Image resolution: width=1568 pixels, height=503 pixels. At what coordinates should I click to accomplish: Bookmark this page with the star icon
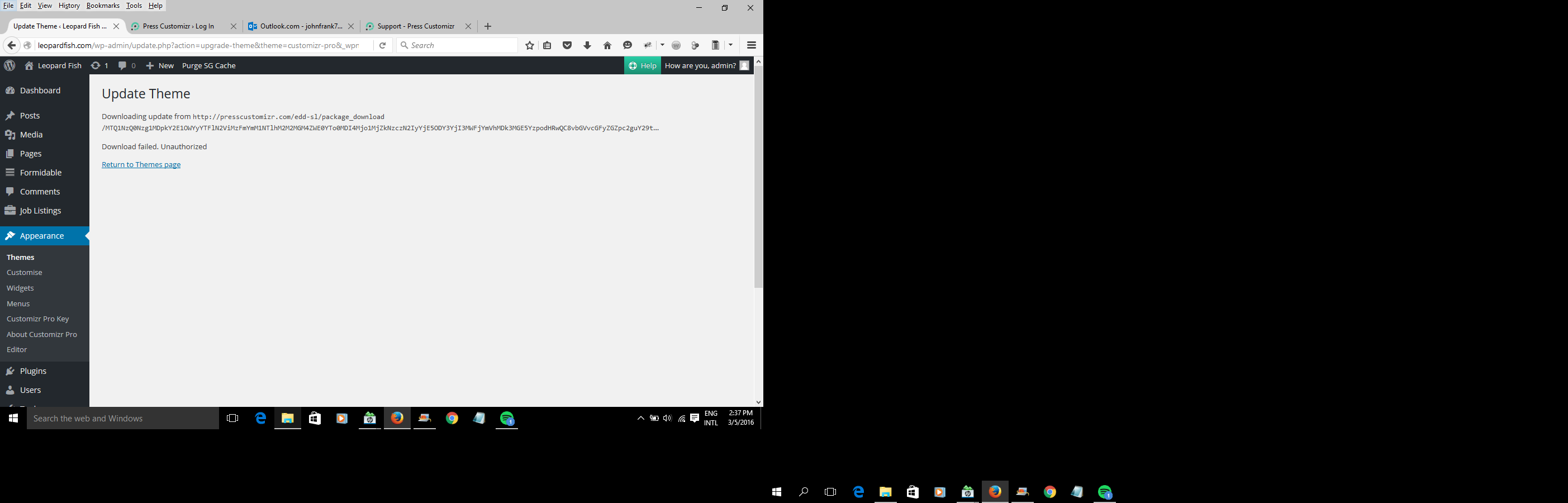530,45
